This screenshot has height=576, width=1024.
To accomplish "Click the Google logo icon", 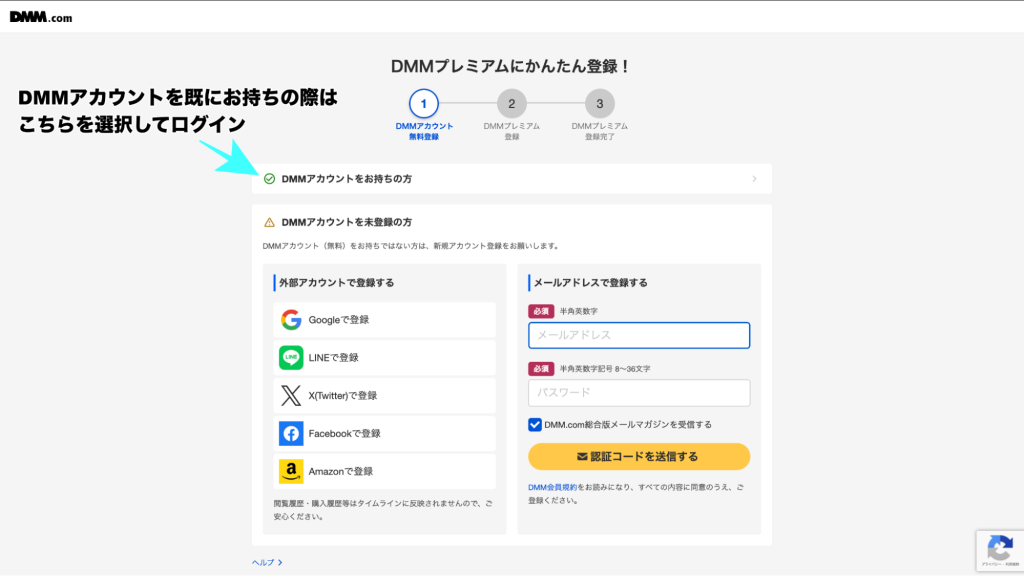I will [291, 320].
